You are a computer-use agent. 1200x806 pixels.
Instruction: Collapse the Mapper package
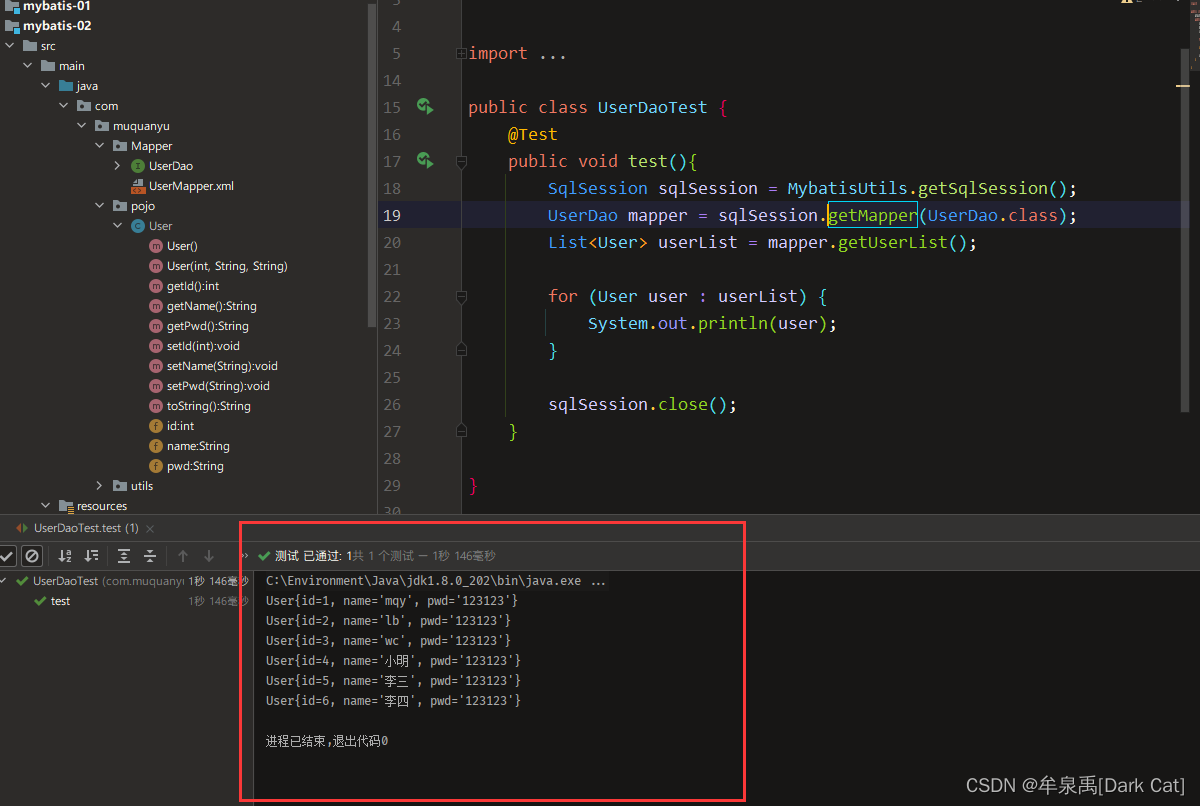[x=100, y=146]
